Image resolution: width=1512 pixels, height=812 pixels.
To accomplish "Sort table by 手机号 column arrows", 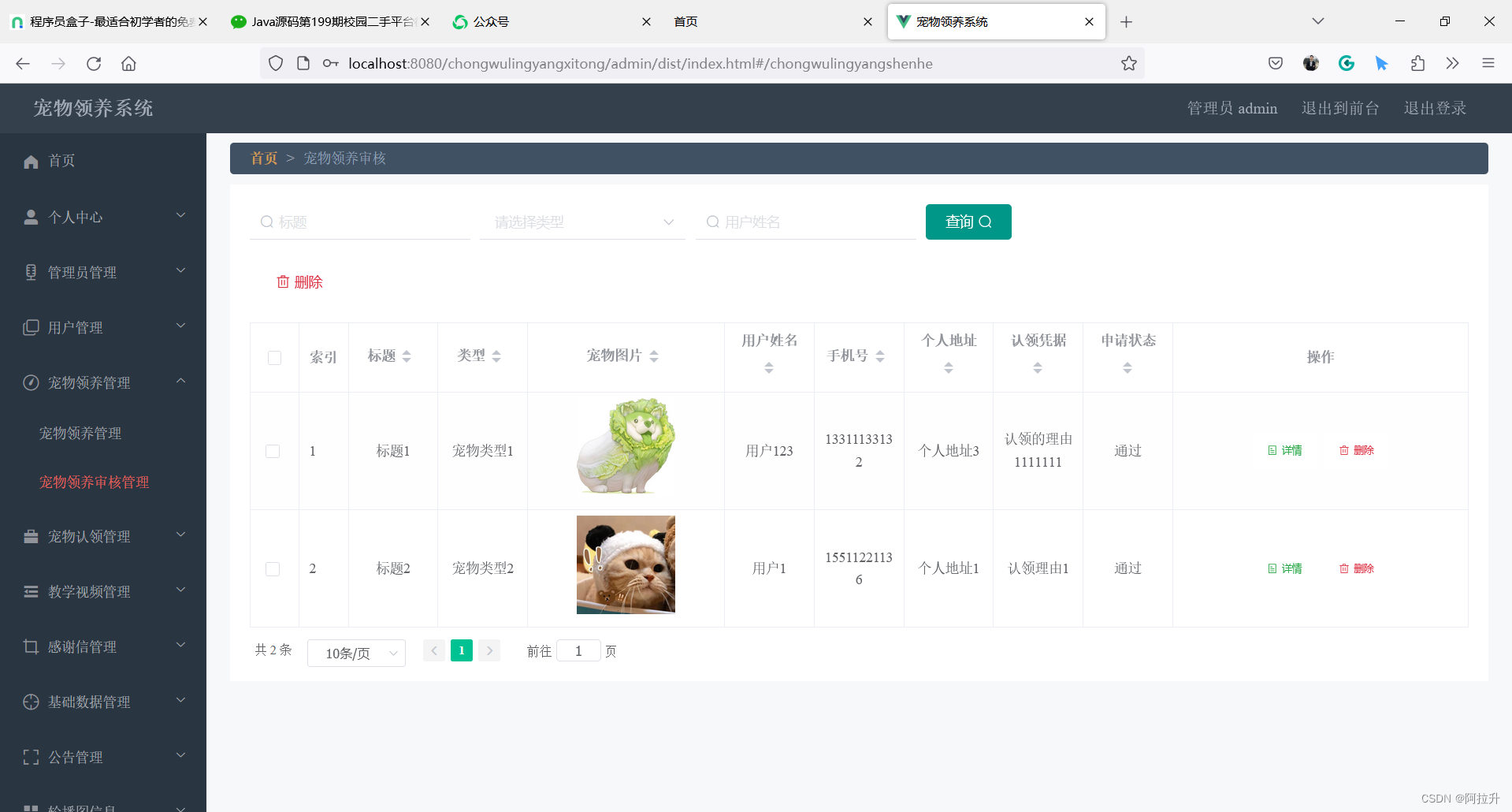I will click(880, 356).
